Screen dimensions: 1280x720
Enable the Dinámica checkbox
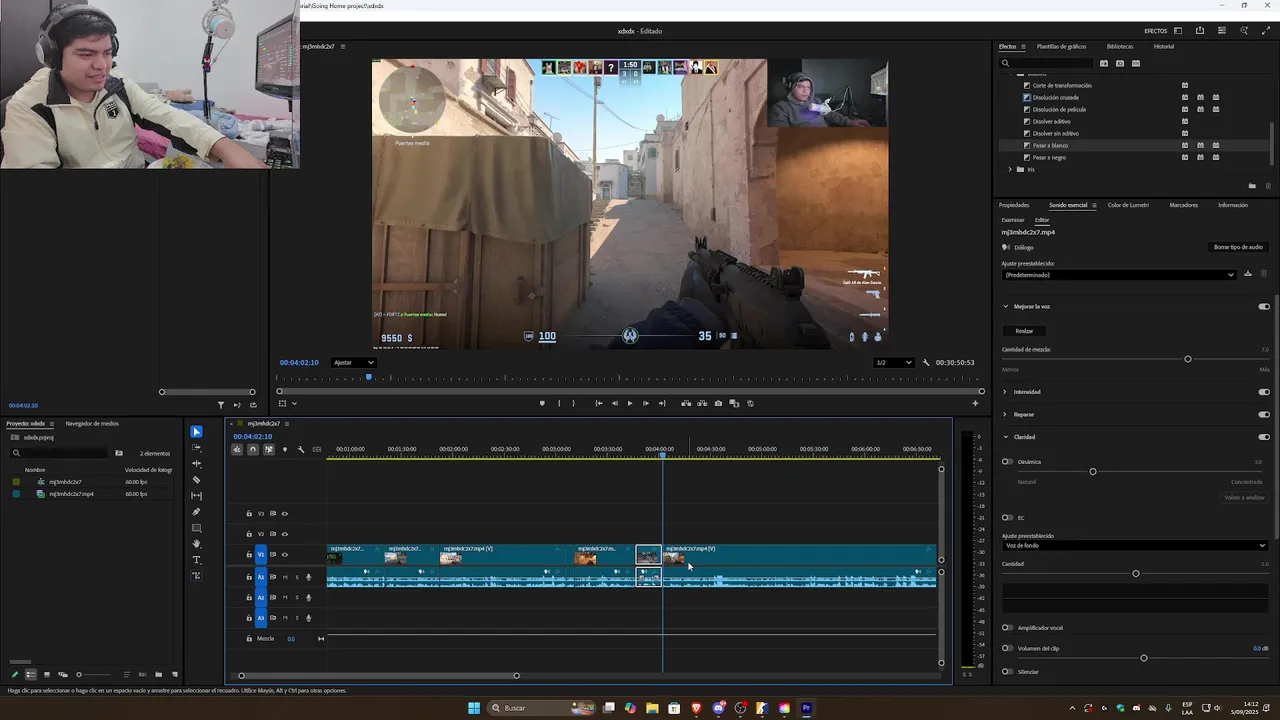pos(1007,462)
